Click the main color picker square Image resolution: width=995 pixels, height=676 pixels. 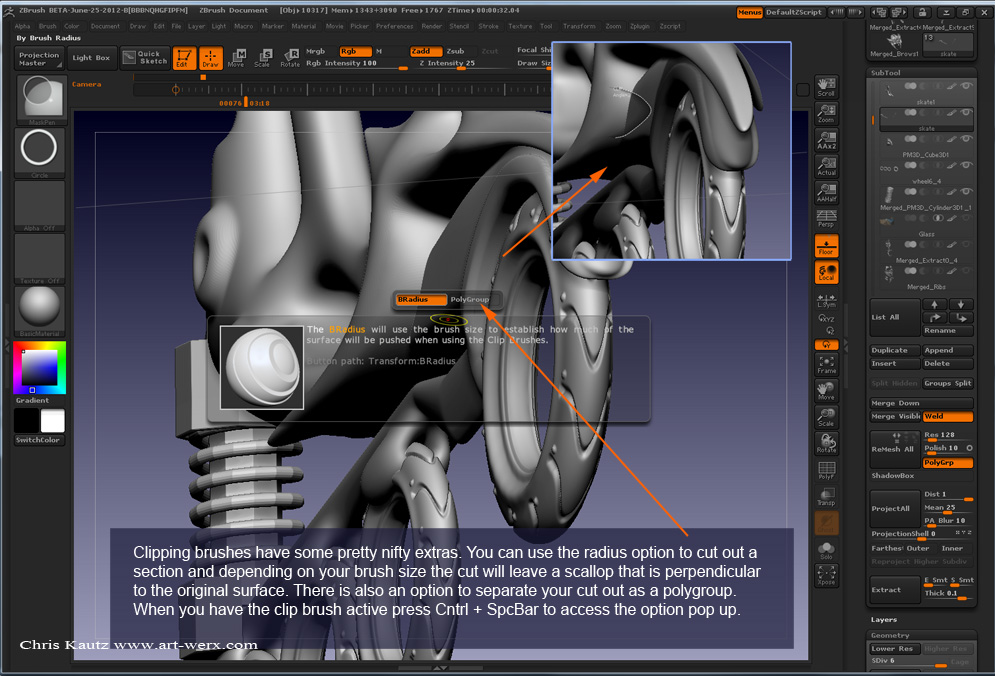click(x=39, y=368)
